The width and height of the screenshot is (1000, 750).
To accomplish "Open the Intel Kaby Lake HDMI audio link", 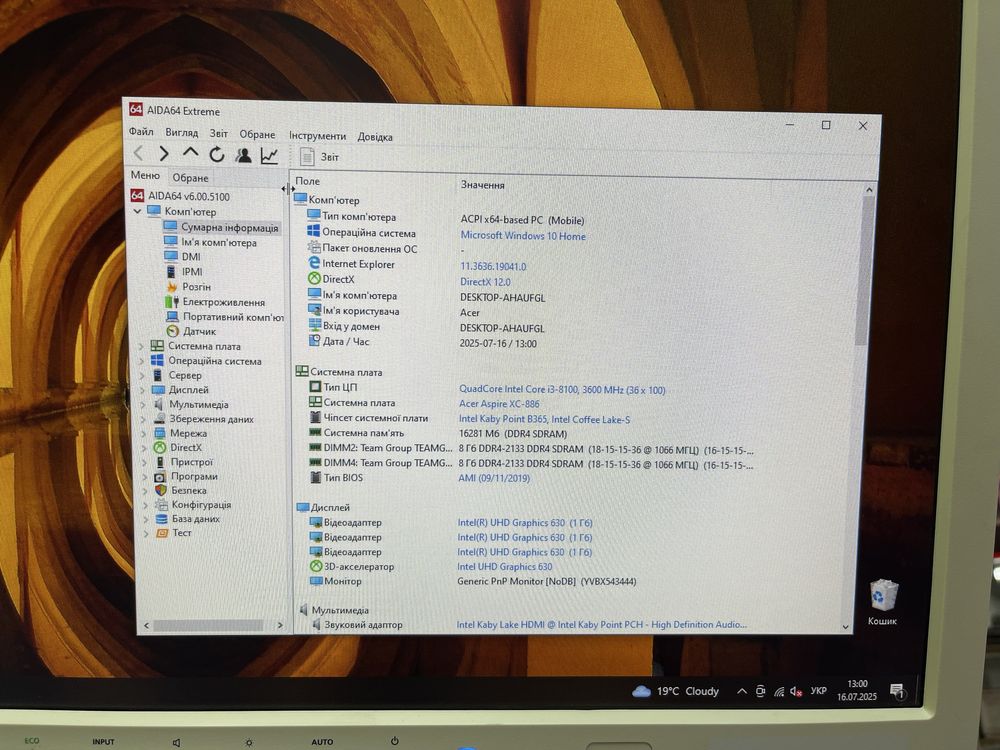I will click(601, 624).
